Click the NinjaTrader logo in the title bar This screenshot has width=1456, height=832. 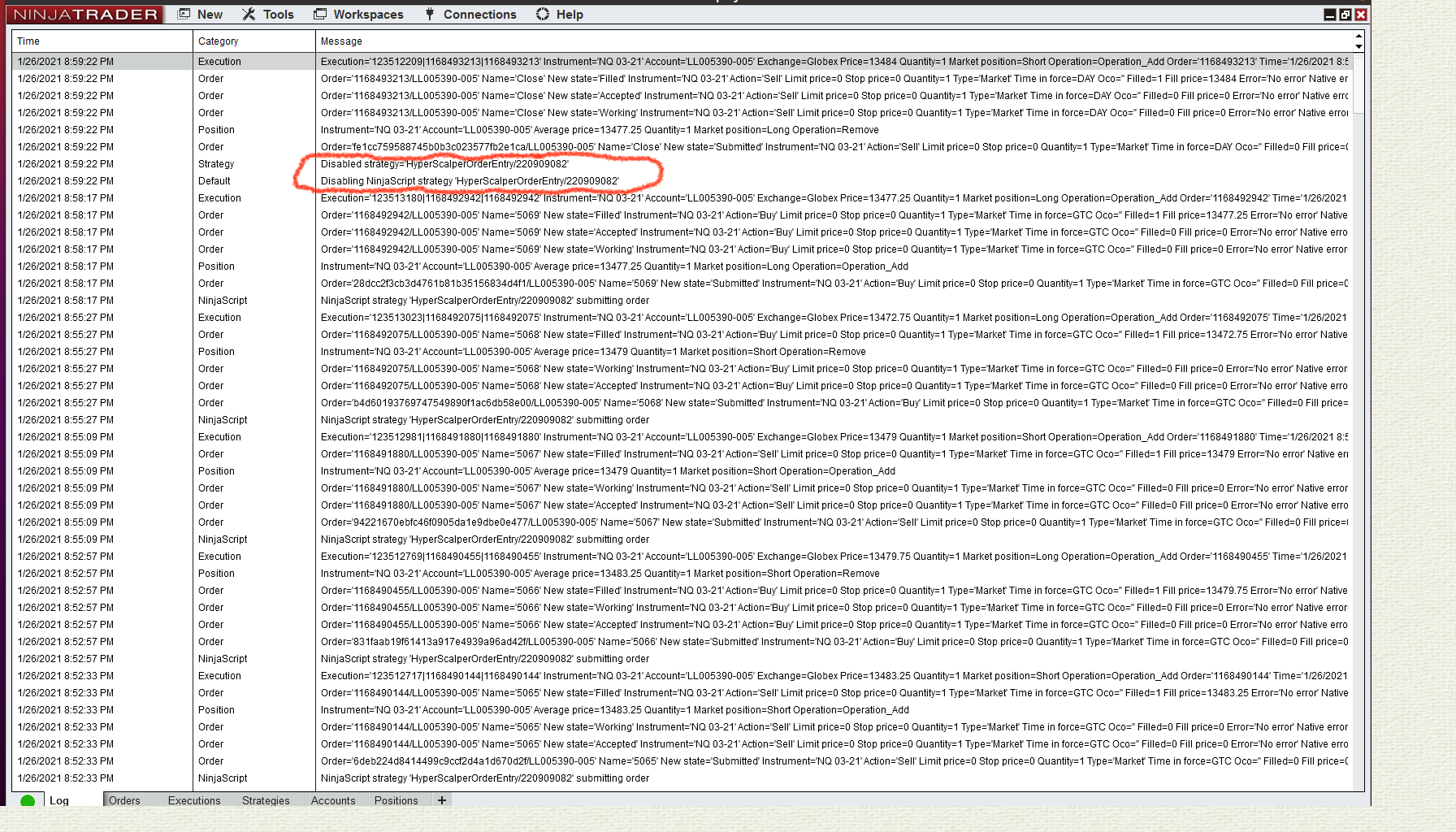tap(85, 15)
